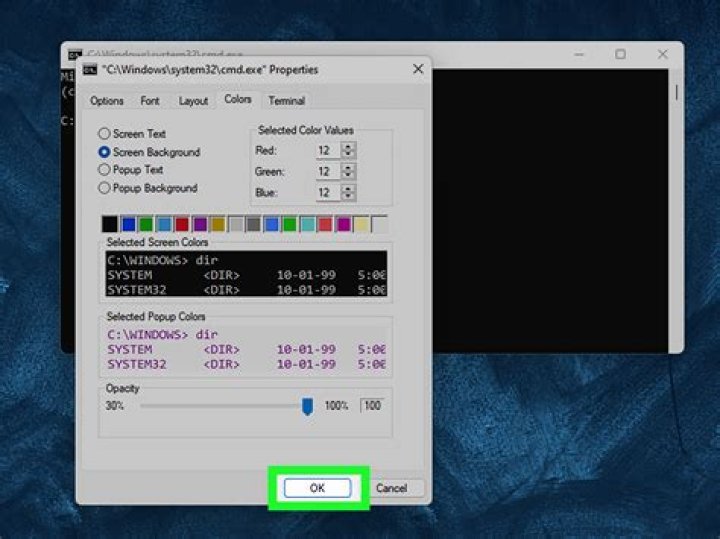Screen dimensions: 720x539
Task: Pick the dark blue color swatch
Action: coord(128,224)
